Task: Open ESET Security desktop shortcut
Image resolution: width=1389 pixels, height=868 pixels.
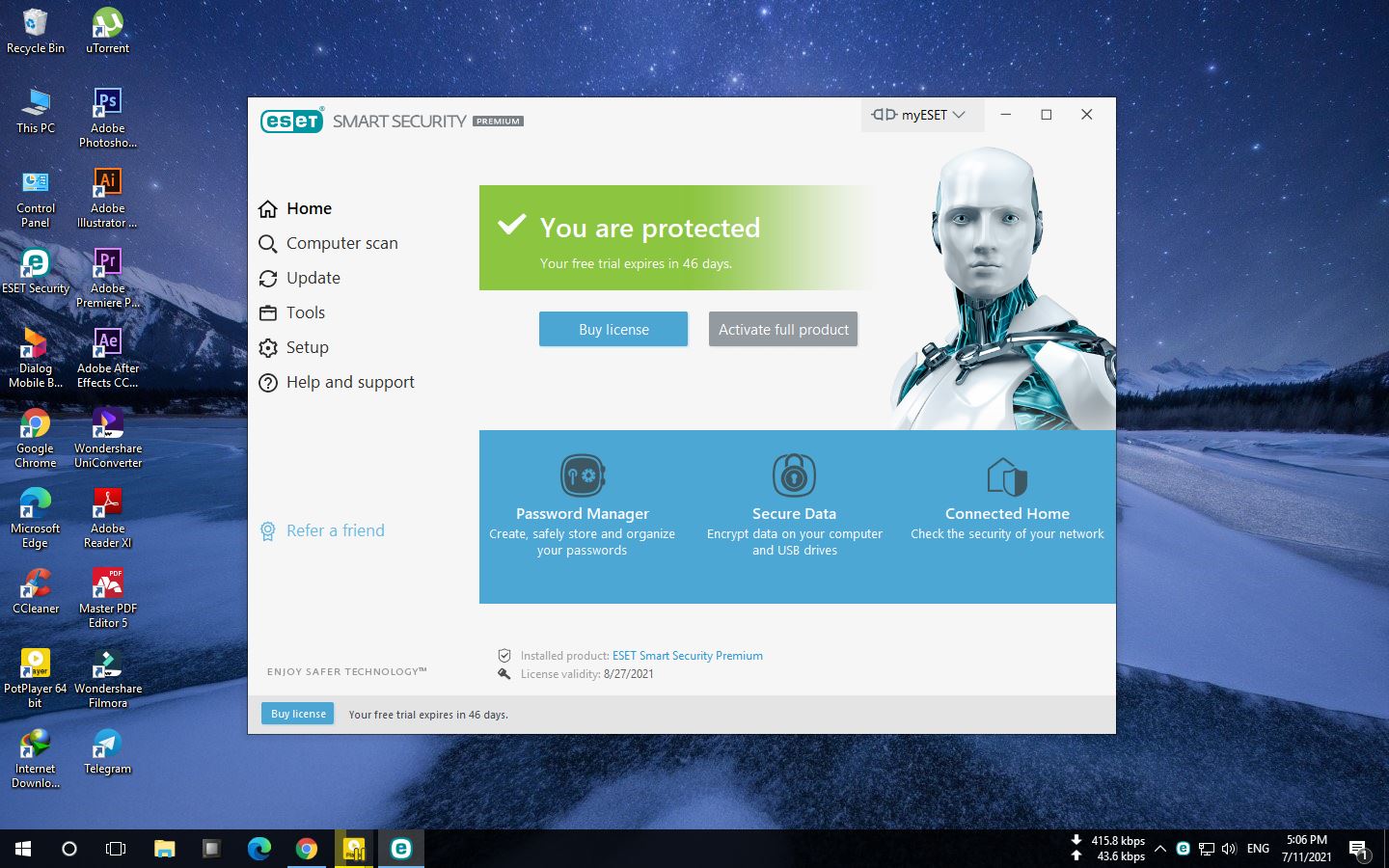Action: click(36, 271)
